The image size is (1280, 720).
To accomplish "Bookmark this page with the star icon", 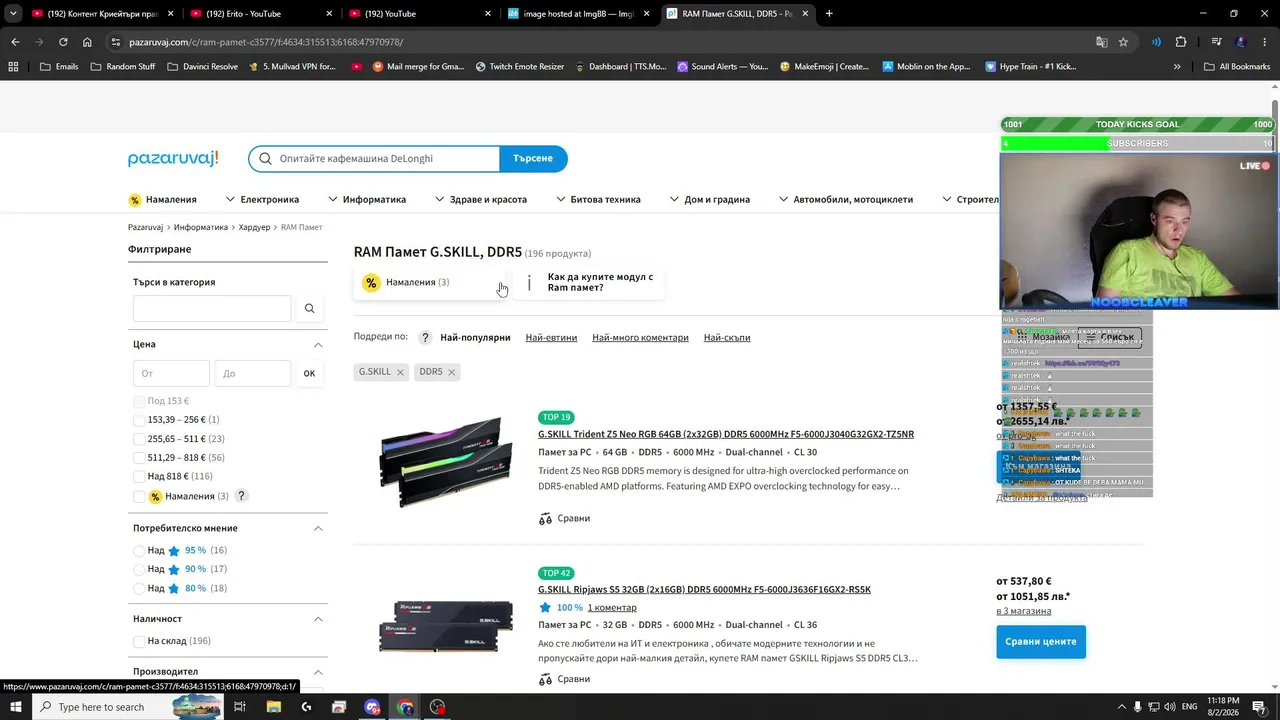I will click(1123, 42).
